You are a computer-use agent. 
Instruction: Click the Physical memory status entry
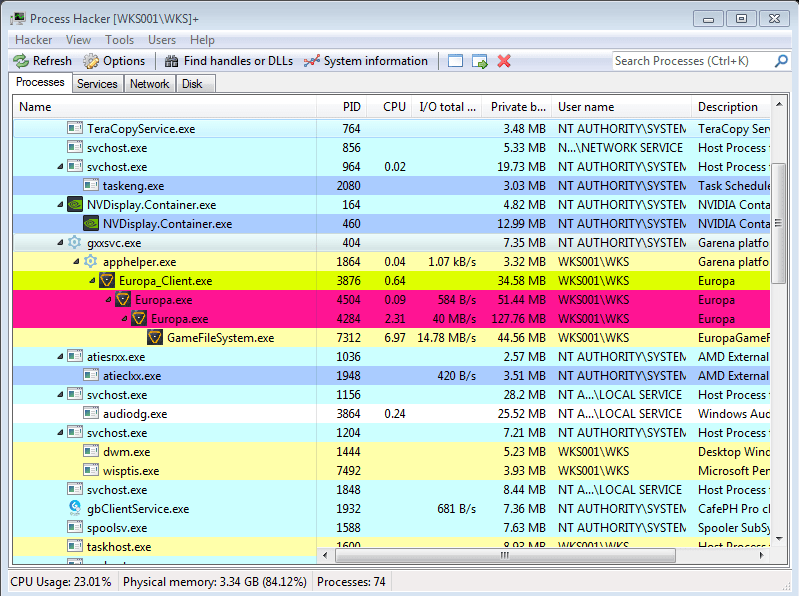[215, 582]
